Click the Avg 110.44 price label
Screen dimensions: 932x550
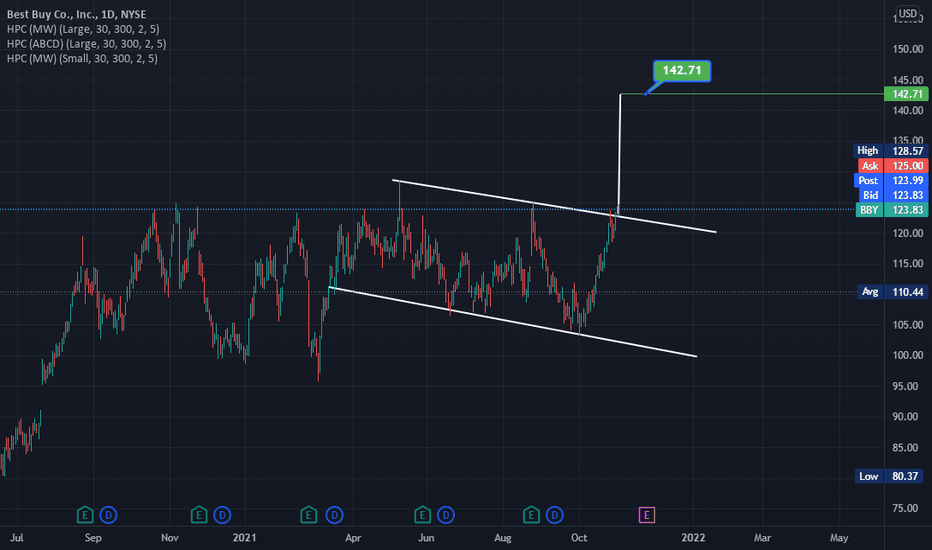[x=893, y=292]
